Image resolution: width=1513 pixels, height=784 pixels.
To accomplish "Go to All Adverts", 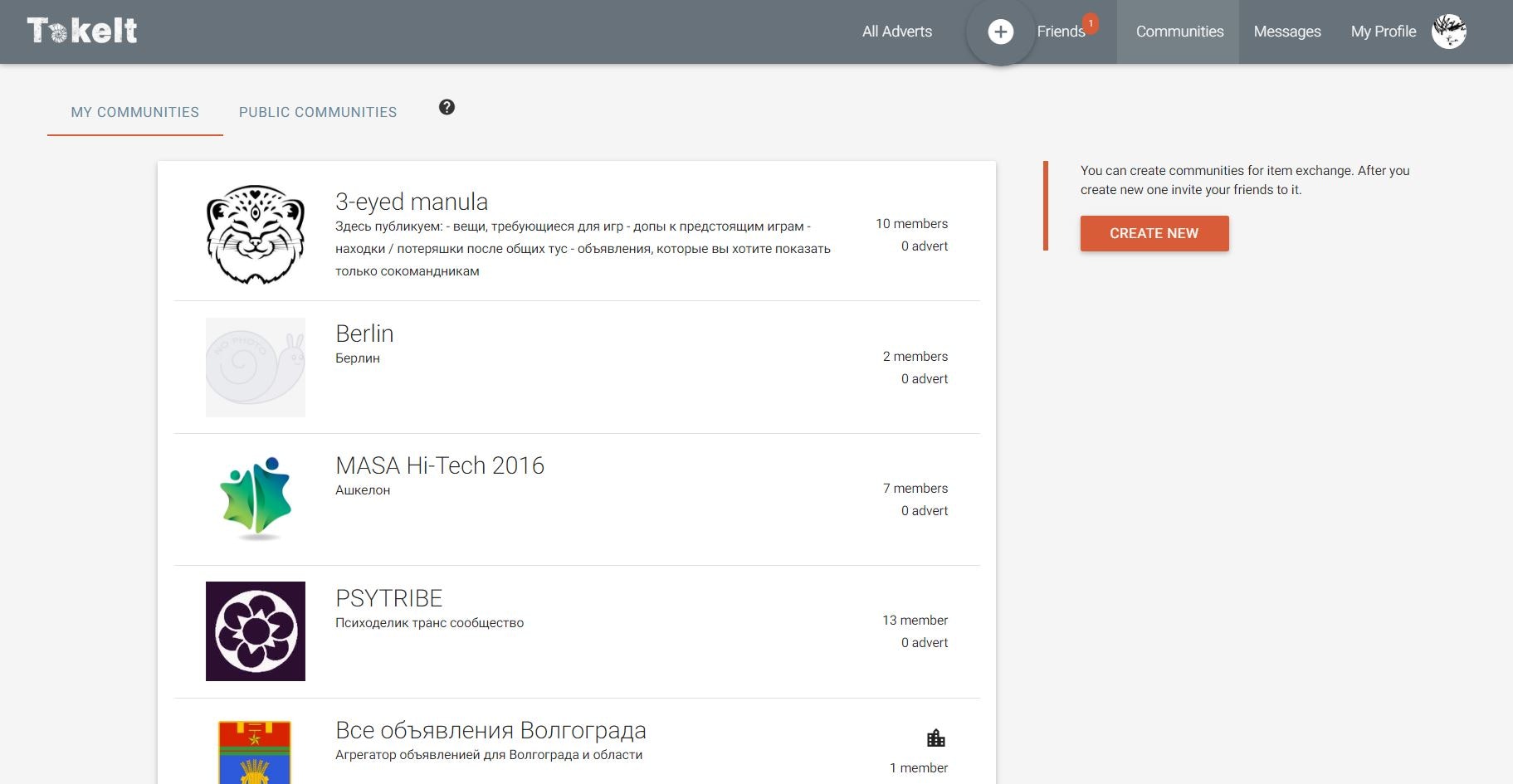I will pos(897,32).
